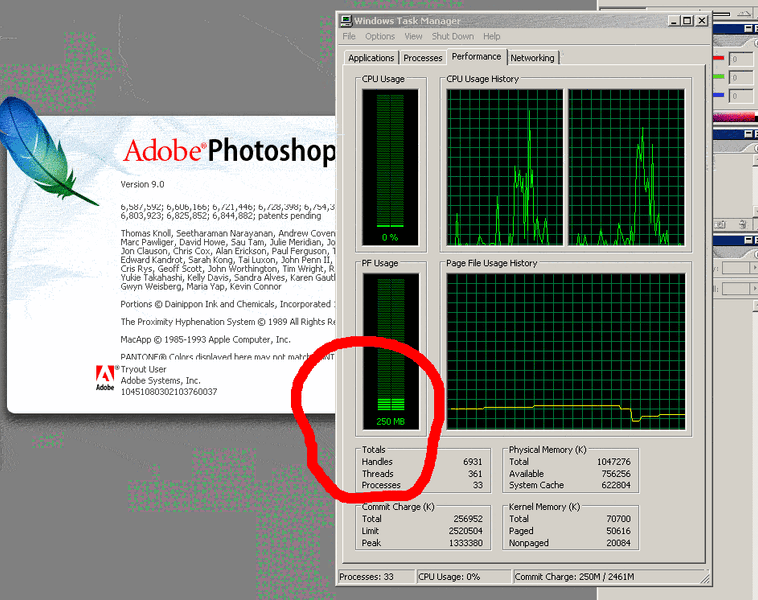
Task: Open the upper arrow dropdown in the lowest Photoshop palette
Action: pyautogui.click(x=754, y=267)
